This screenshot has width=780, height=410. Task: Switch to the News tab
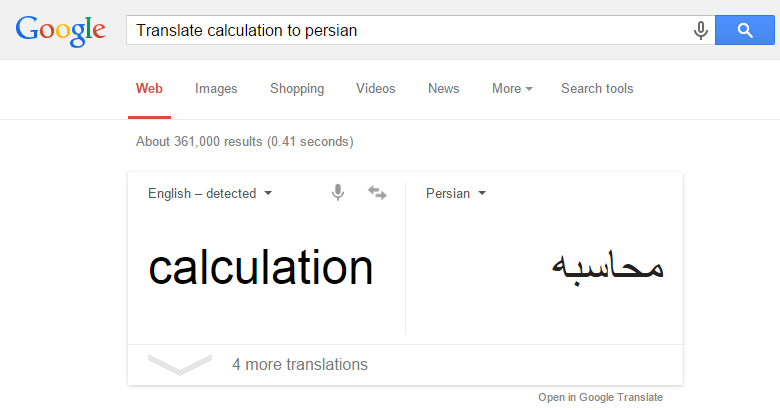pos(443,89)
